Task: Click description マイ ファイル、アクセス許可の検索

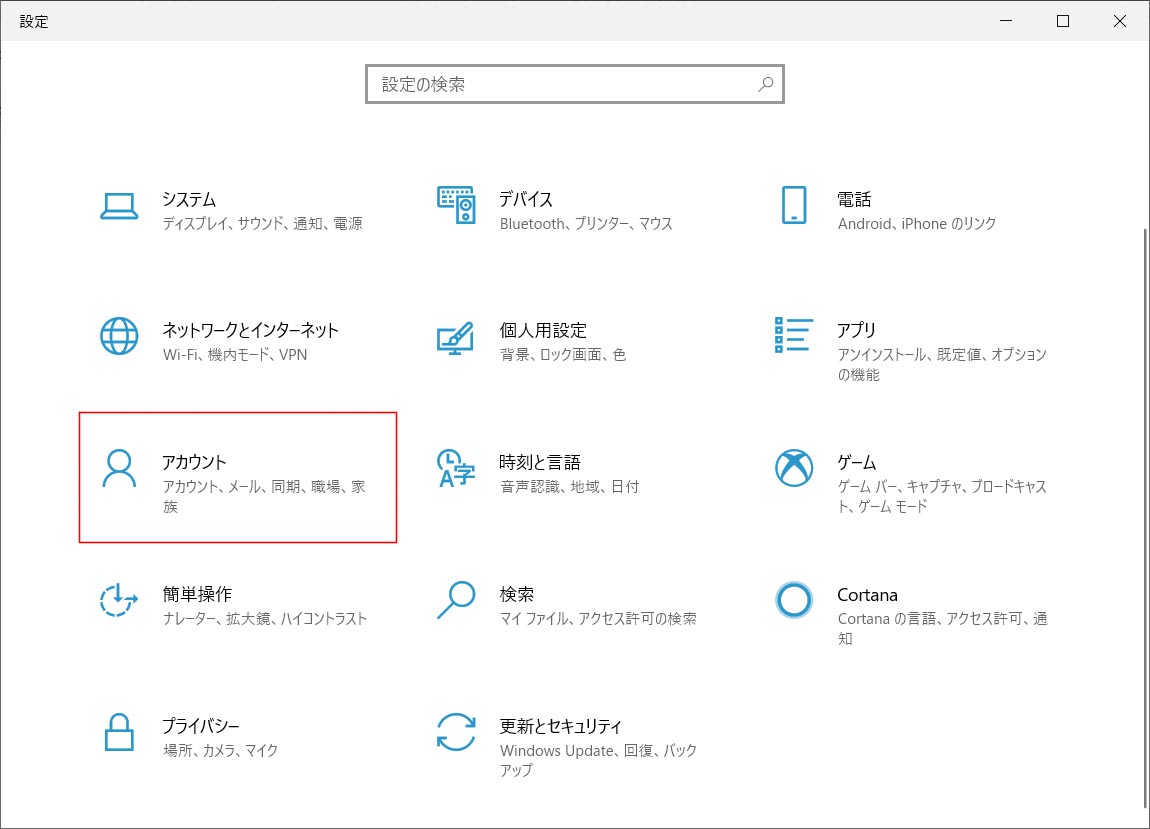Action: coord(598,618)
